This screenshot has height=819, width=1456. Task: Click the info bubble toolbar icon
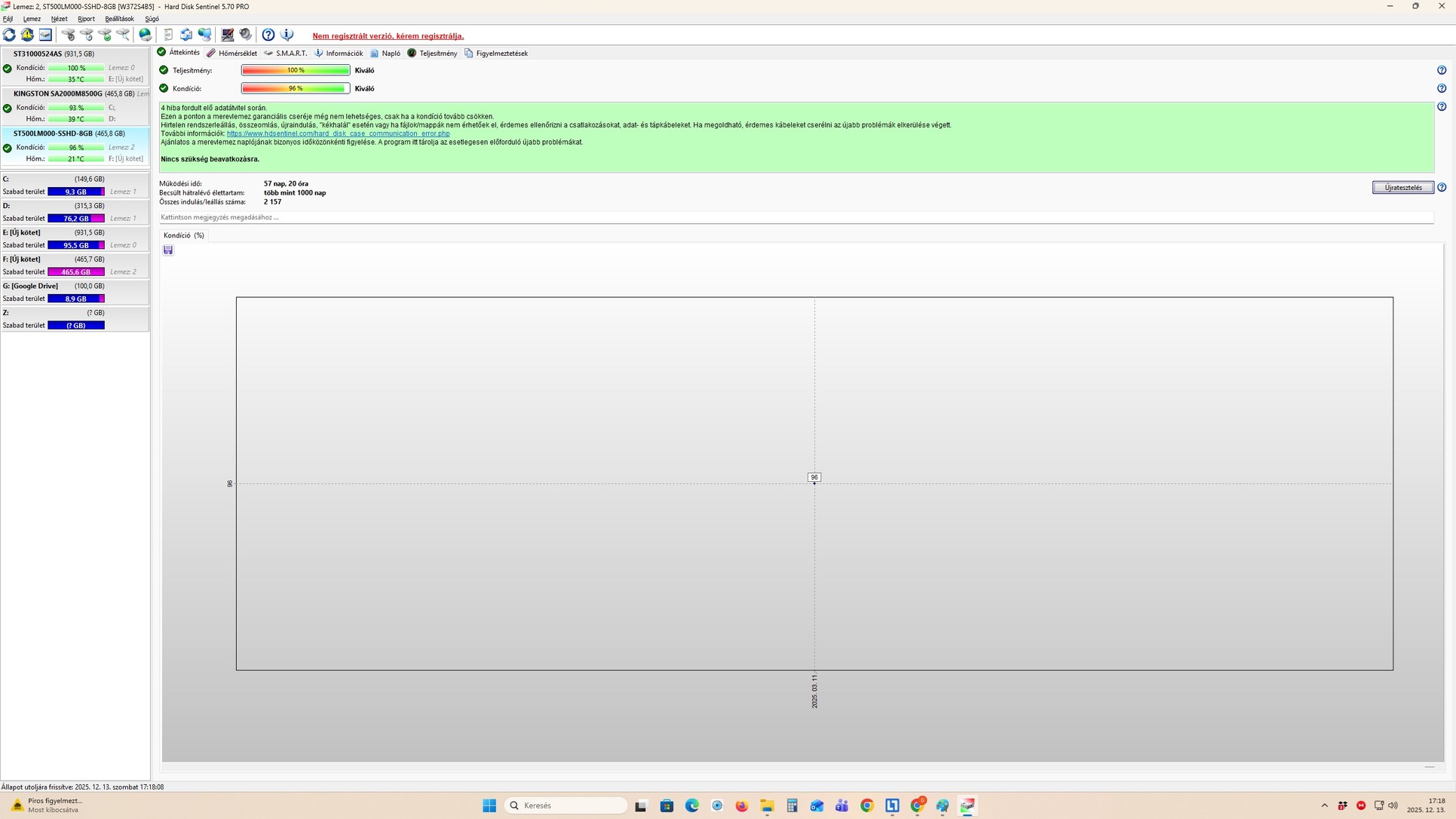pos(287,35)
